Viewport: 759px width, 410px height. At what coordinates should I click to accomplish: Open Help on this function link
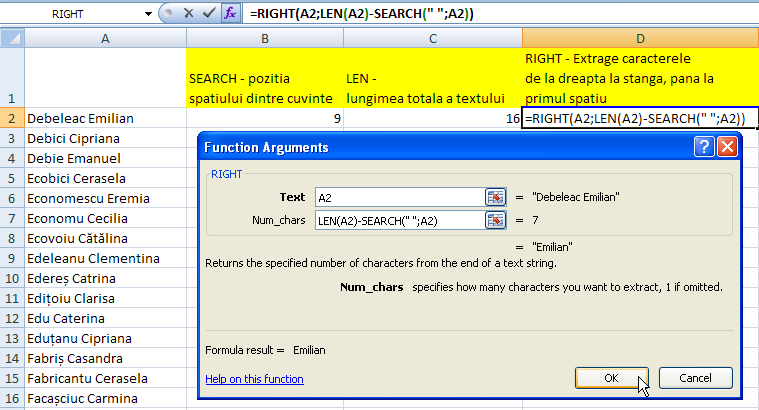point(254,379)
